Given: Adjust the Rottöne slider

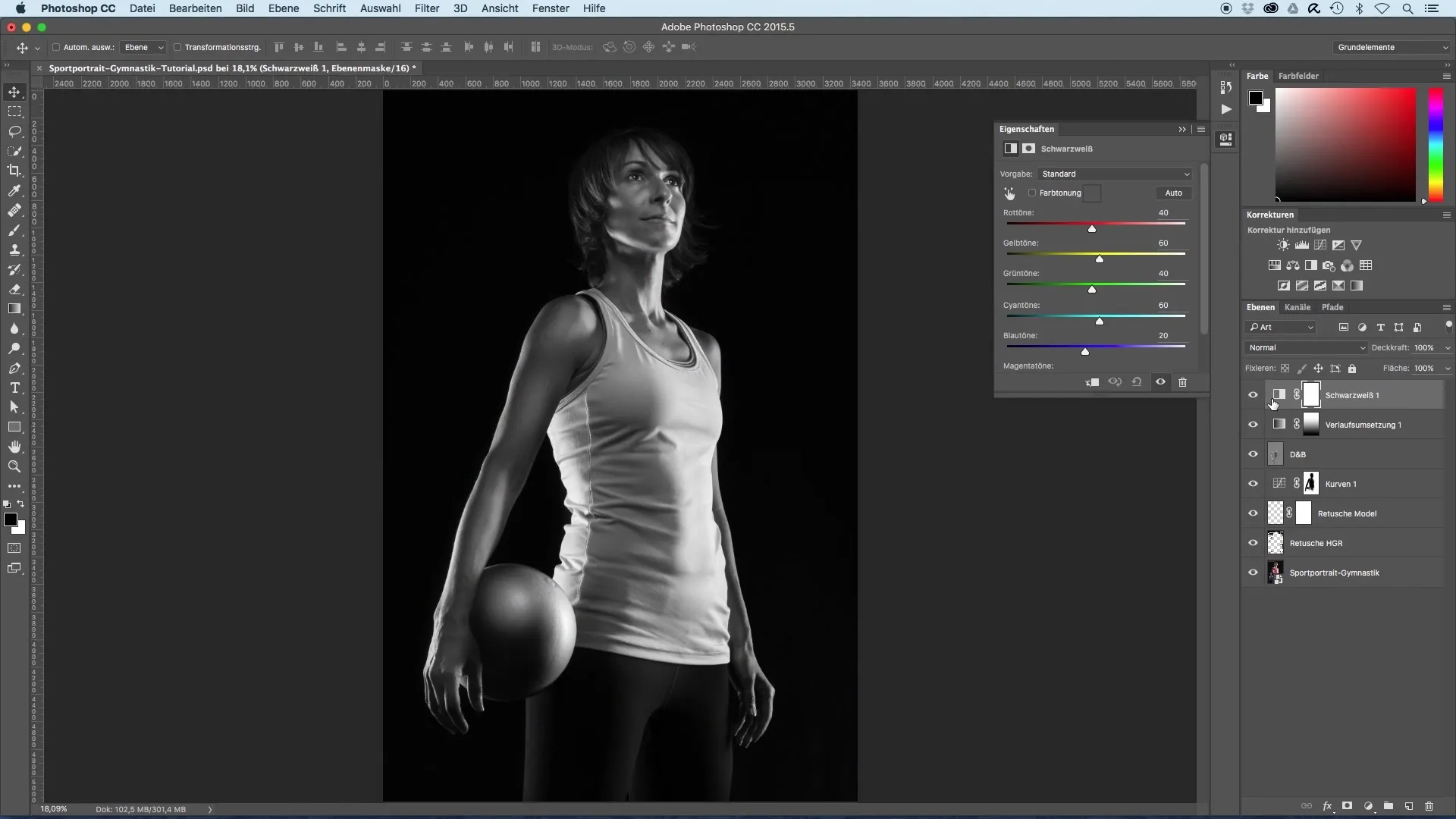Looking at the screenshot, I should (x=1092, y=228).
